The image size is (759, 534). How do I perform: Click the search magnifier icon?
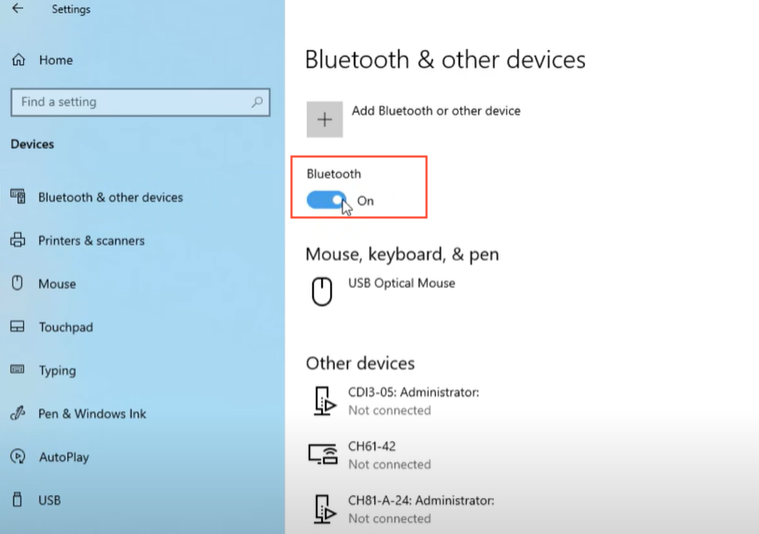tap(257, 102)
